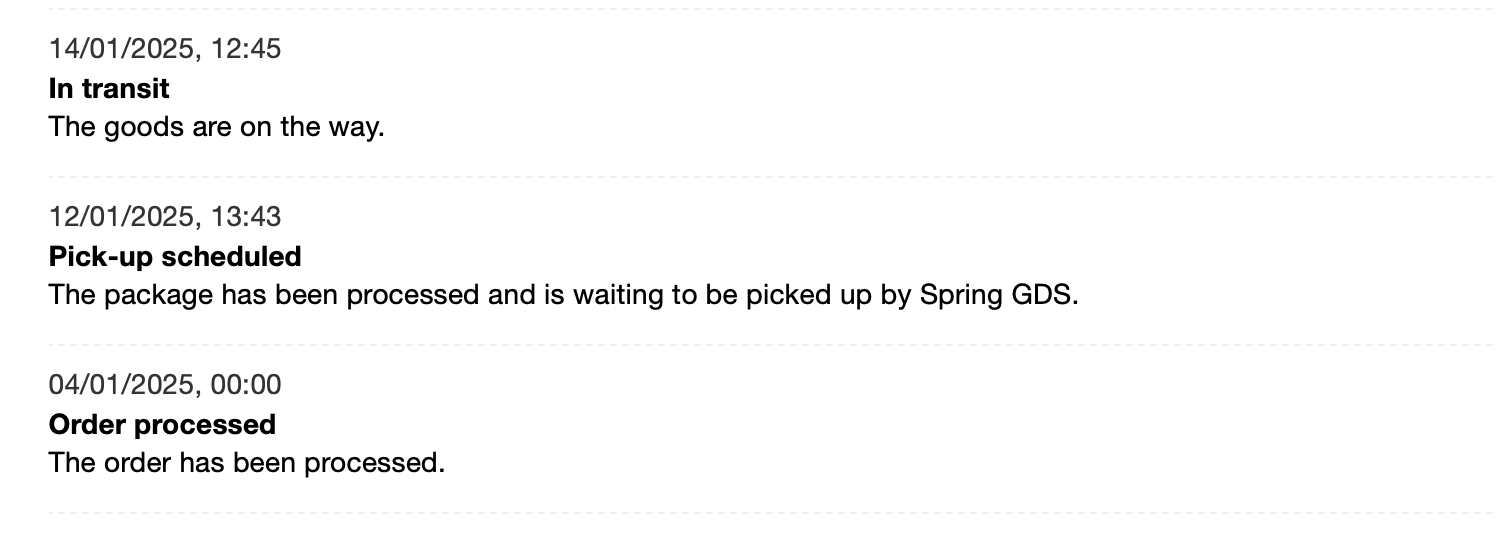The image size is (1498, 536).
Task: Select the "Order processed" status heading
Action: click(162, 425)
